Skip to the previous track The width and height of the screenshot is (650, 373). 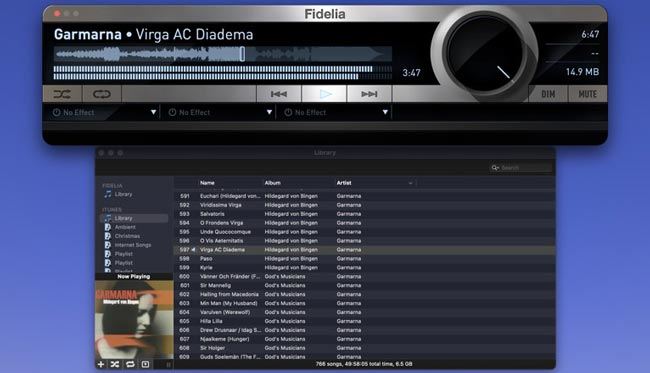point(279,94)
